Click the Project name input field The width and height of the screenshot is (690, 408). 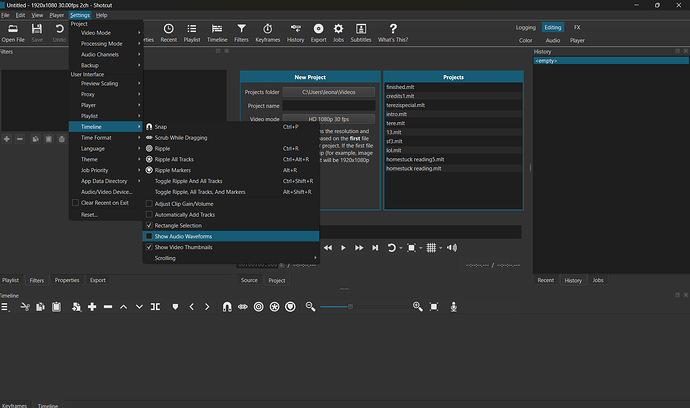pos(329,106)
